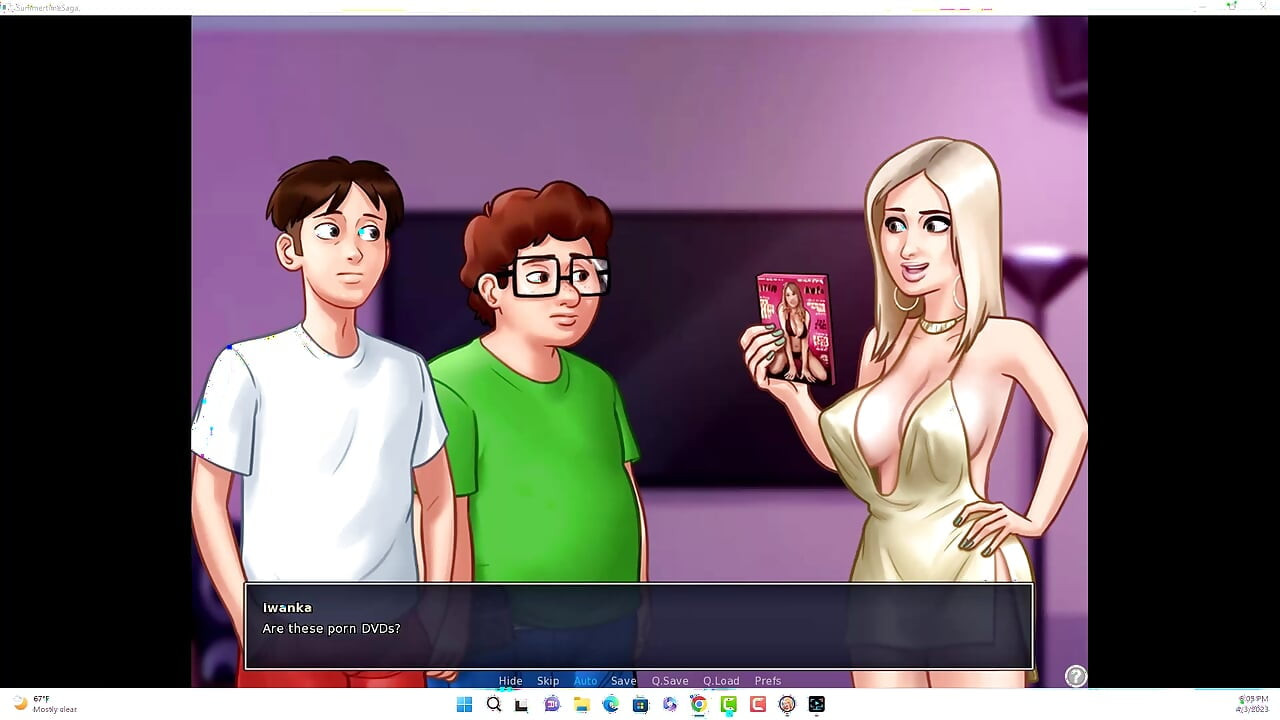Screen dimensions: 1280x720
Task: Open the black screen-capture app on taskbar
Action: pos(816,705)
